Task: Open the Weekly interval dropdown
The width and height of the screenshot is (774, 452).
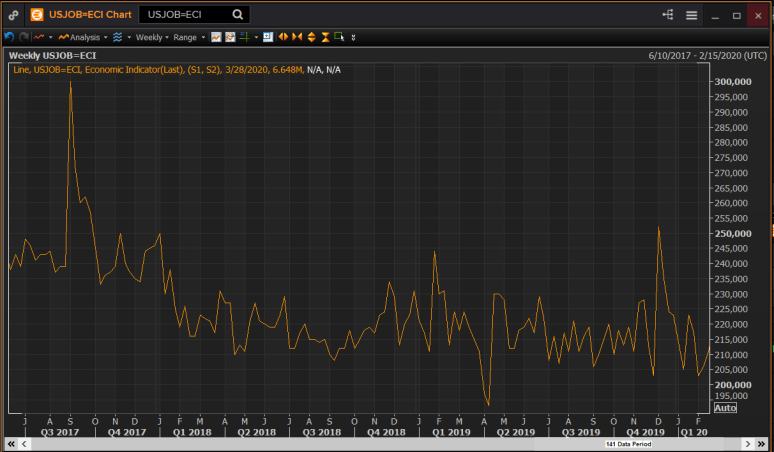Action: tap(151, 37)
